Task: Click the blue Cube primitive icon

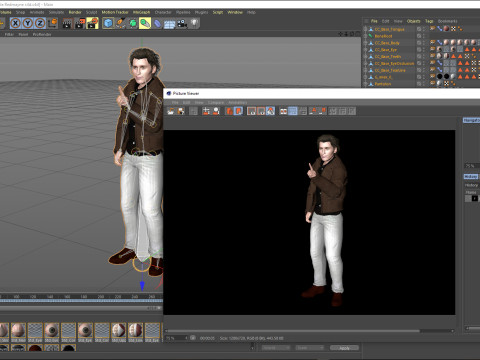Action: (x=108, y=23)
